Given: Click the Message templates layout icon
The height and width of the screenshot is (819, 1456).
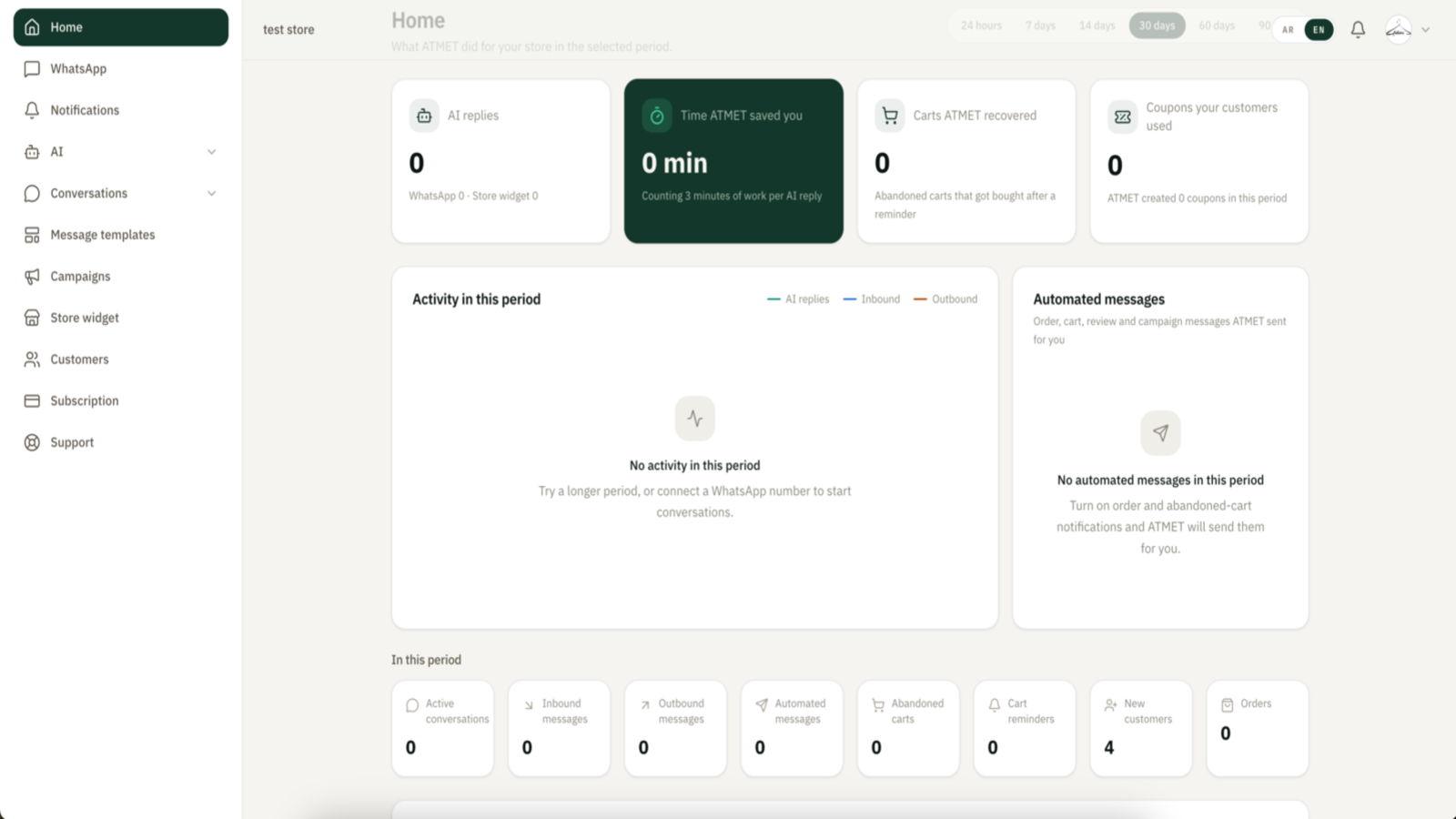Looking at the screenshot, I should click(x=32, y=235).
